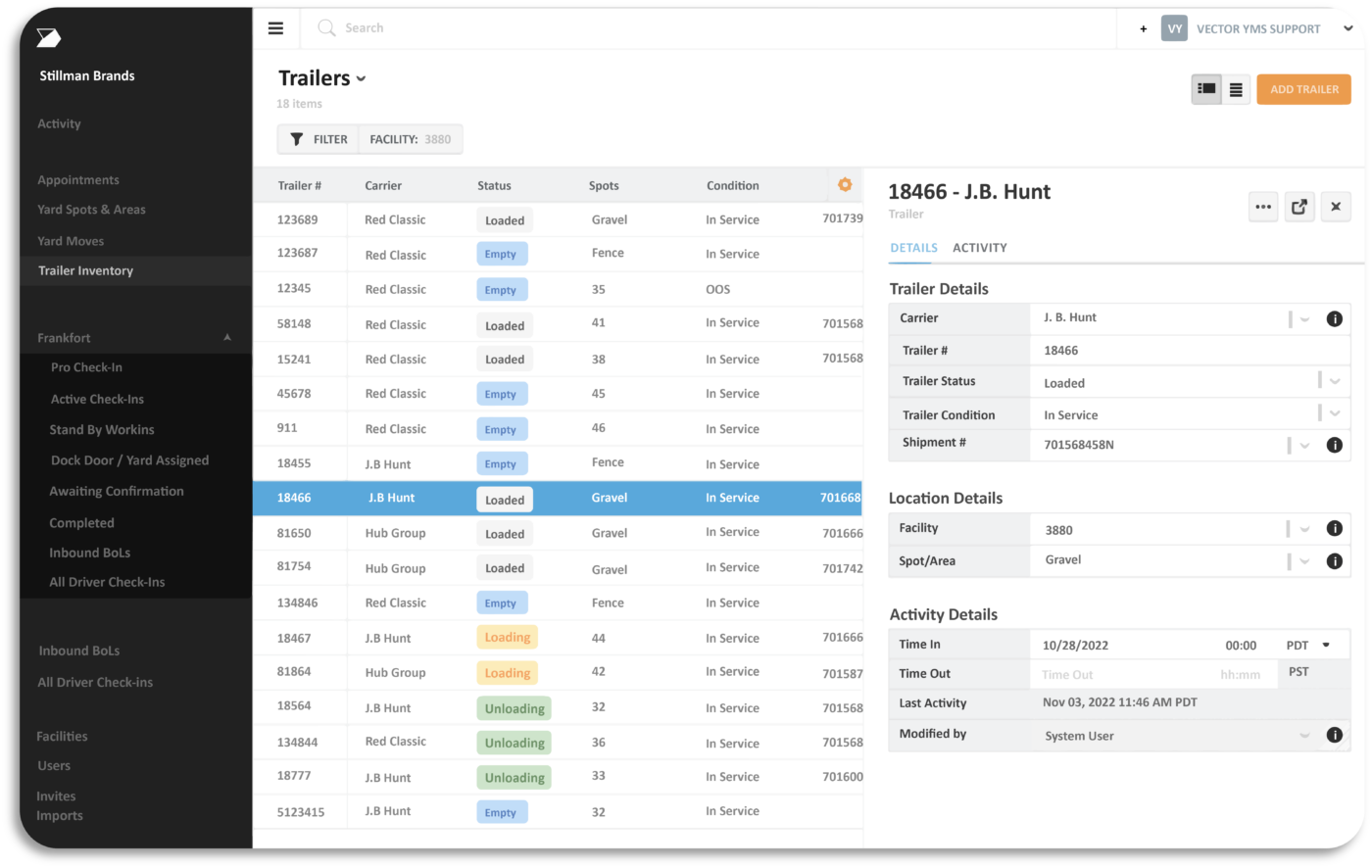Open the filter funnel icon
This screenshot has height=868, width=1372.
click(x=297, y=138)
